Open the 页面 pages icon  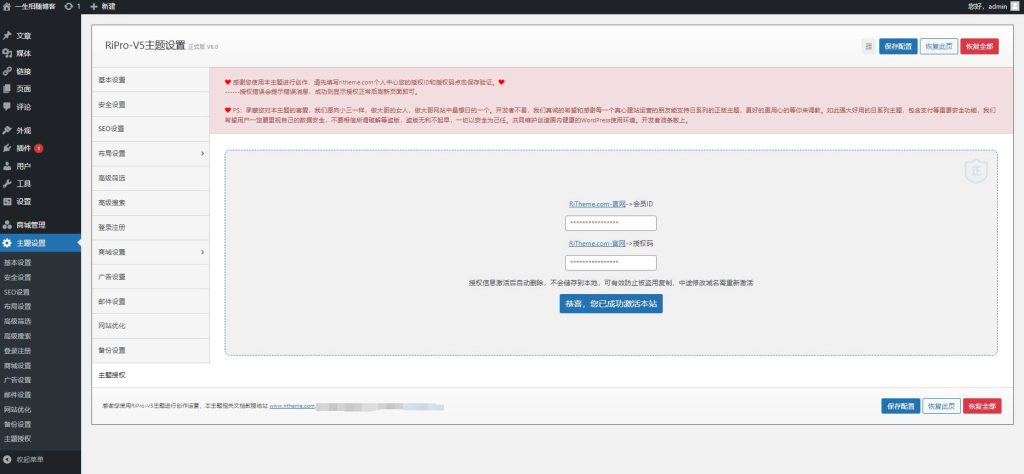pyautogui.click(x=7, y=89)
